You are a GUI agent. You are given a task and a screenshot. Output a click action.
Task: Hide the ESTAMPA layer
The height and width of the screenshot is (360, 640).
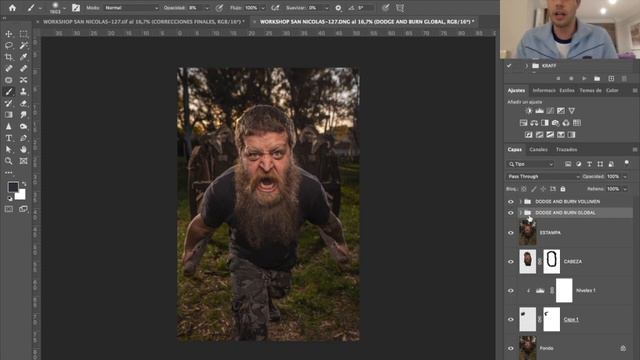pyautogui.click(x=511, y=233)
